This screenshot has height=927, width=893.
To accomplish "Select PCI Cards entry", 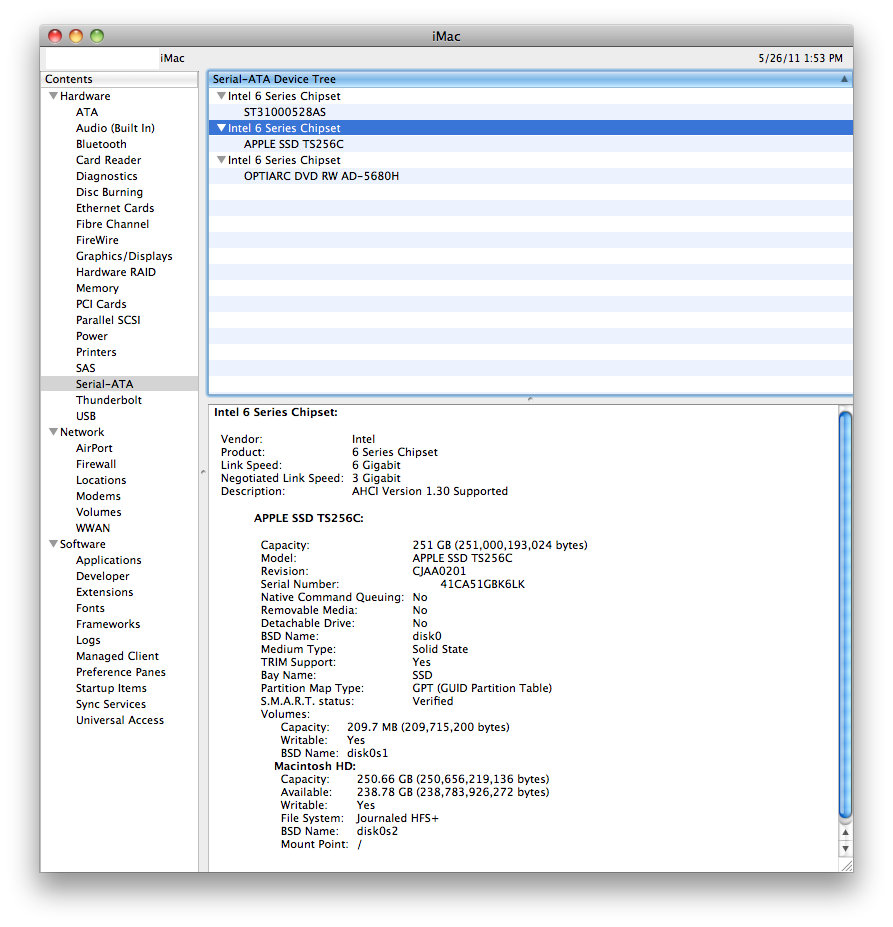I will click(x=101, y=304).
